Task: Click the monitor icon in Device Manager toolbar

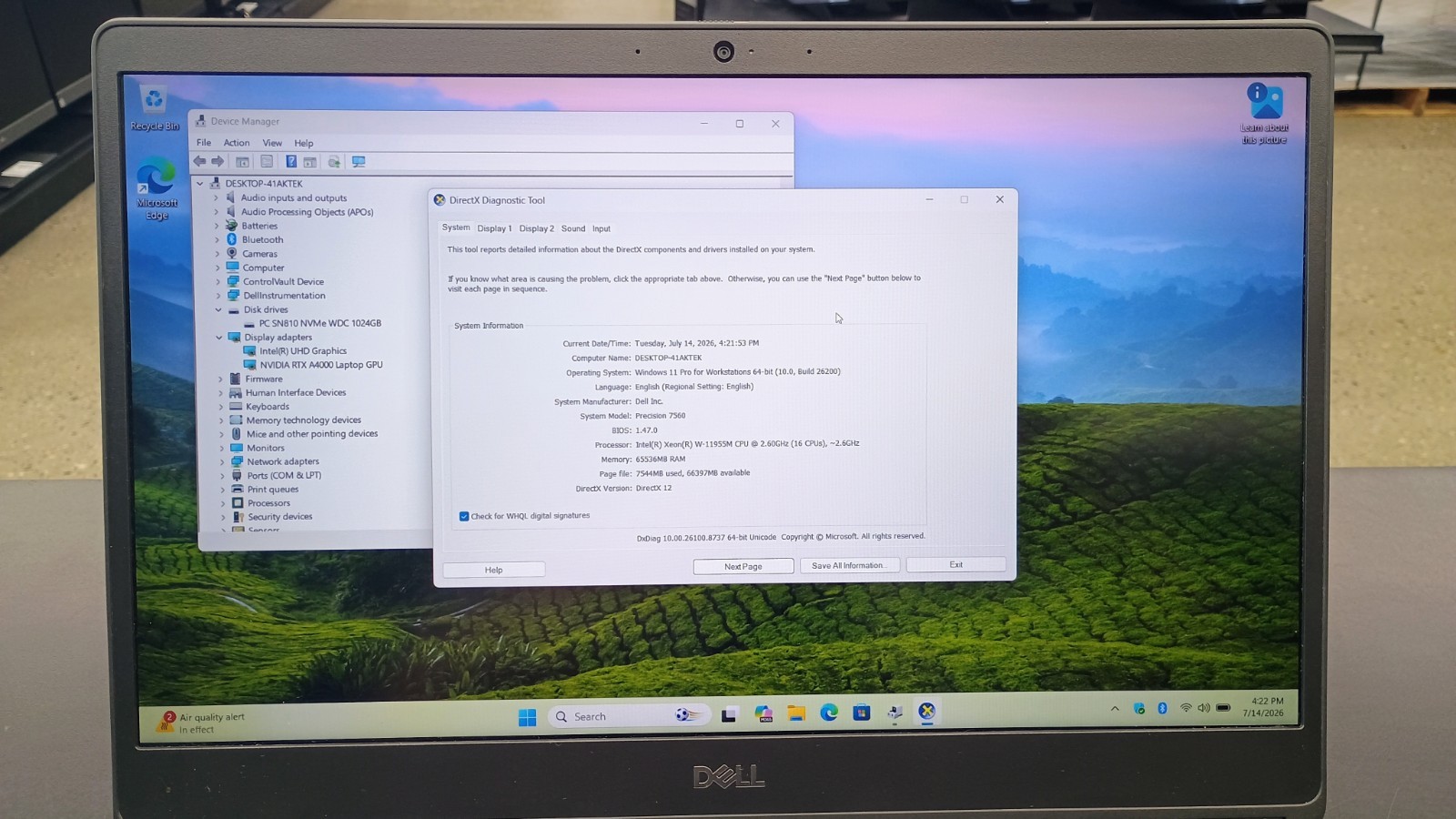Action: tap(359, 162)
